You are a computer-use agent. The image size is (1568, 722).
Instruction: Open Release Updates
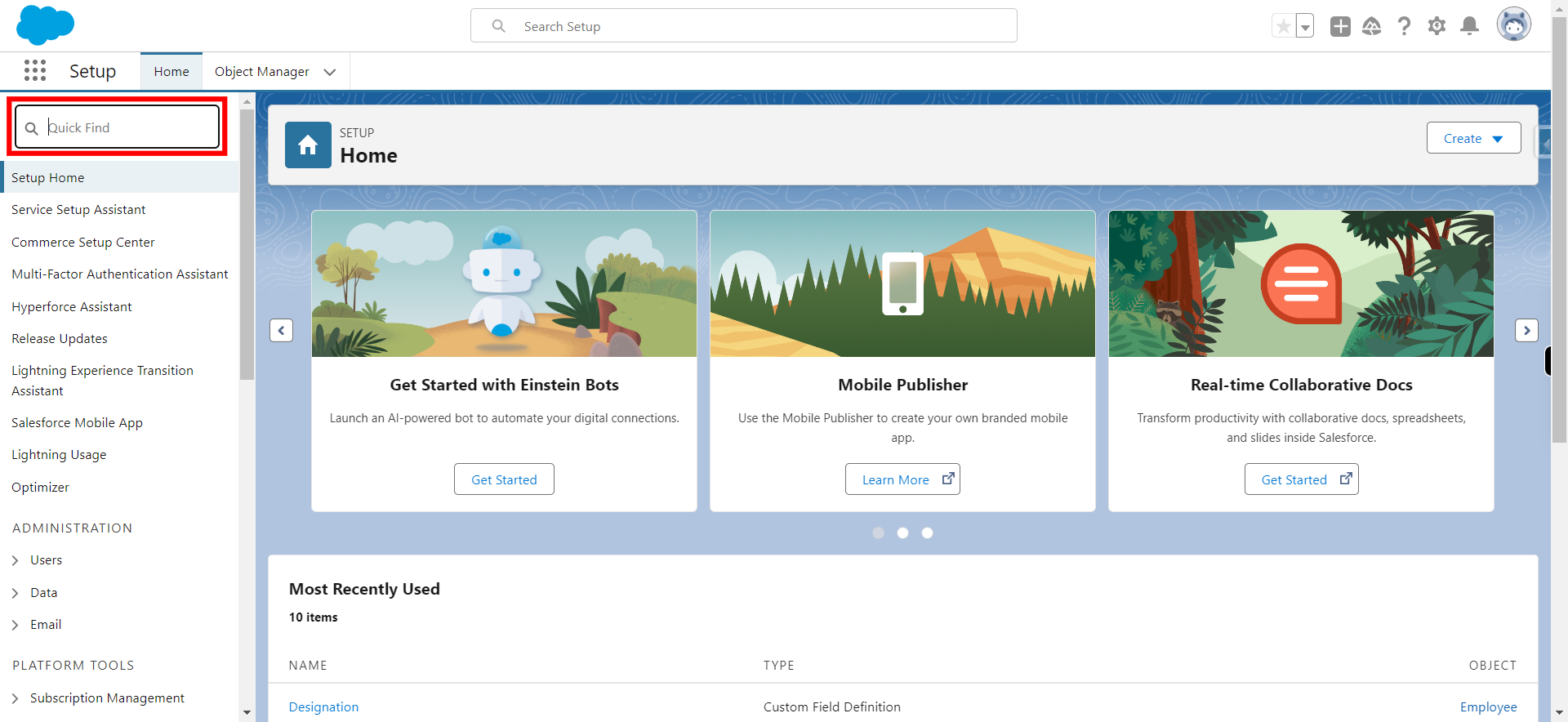[60, 339]
